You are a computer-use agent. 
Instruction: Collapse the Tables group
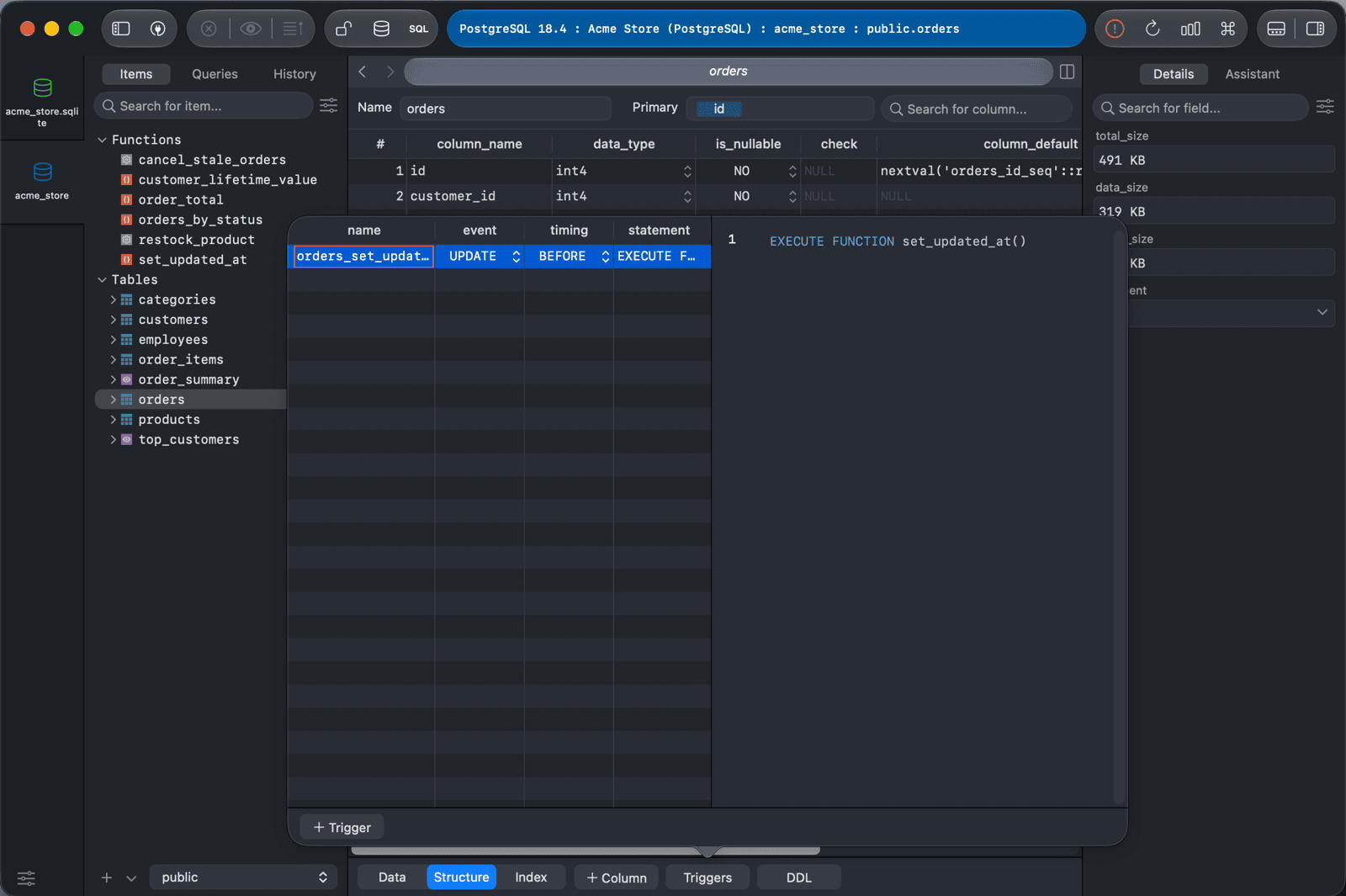[x=102, y=279]
